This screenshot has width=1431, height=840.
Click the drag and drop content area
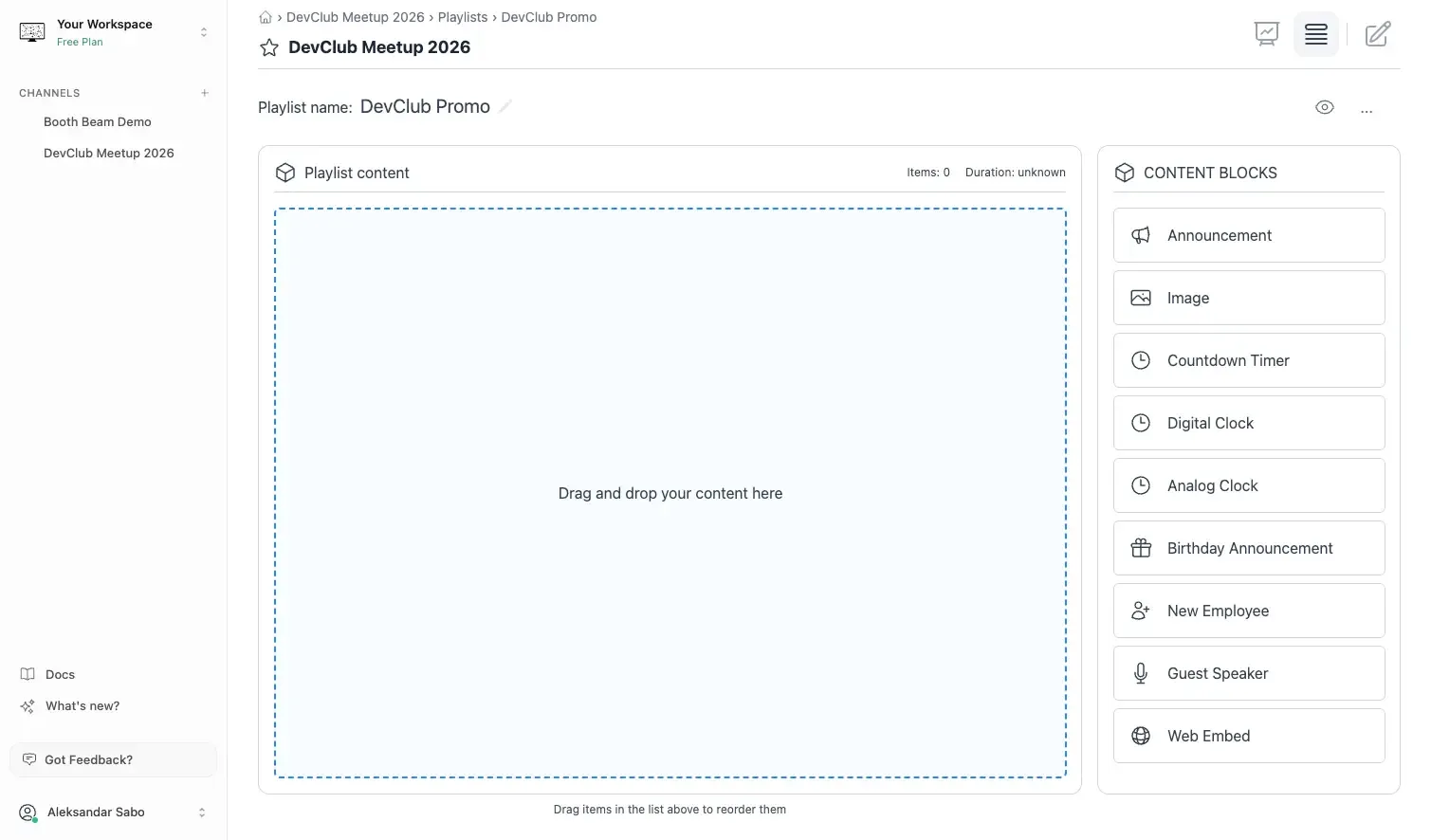(670, 493)
